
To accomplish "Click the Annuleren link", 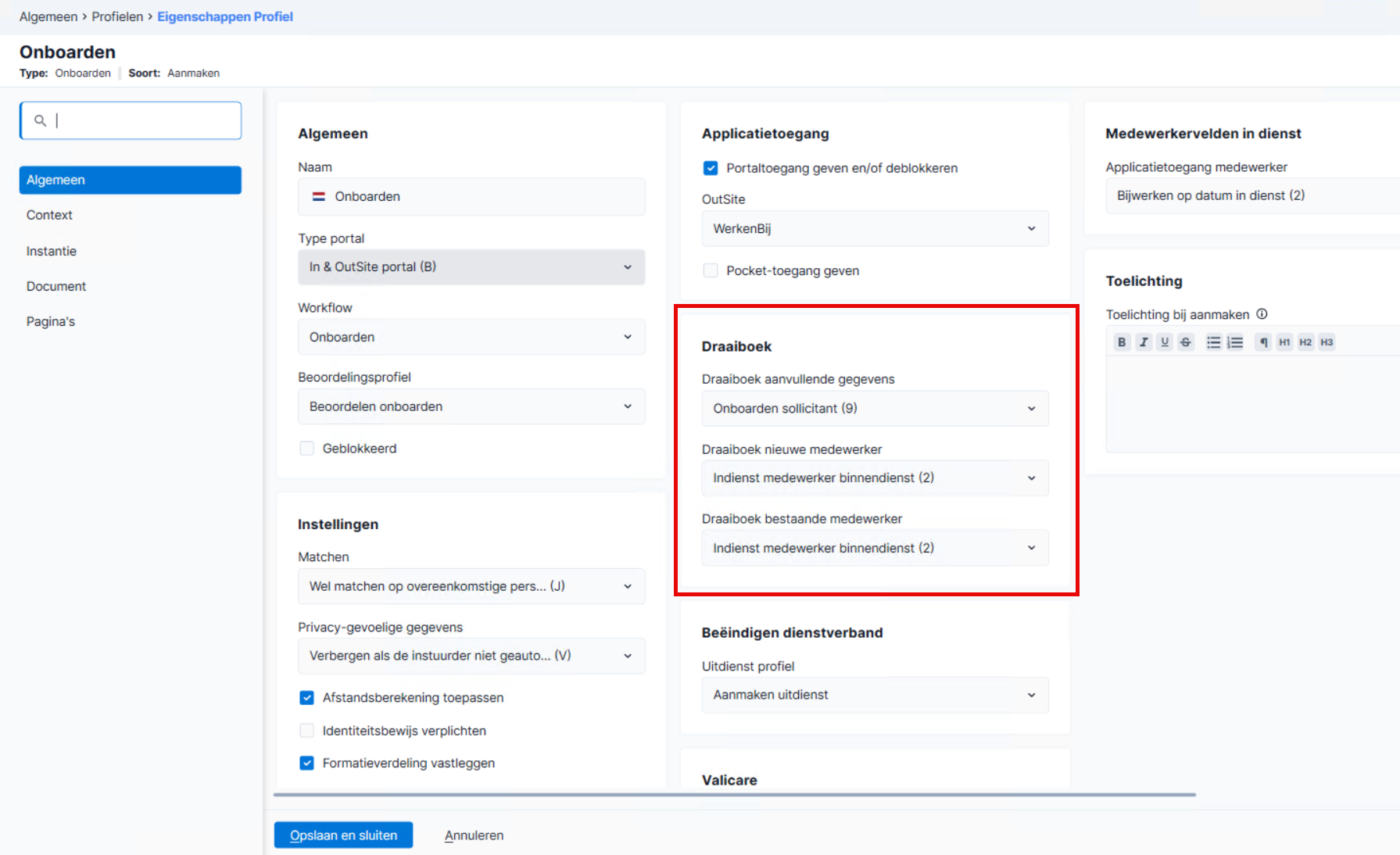I will 474,835.
